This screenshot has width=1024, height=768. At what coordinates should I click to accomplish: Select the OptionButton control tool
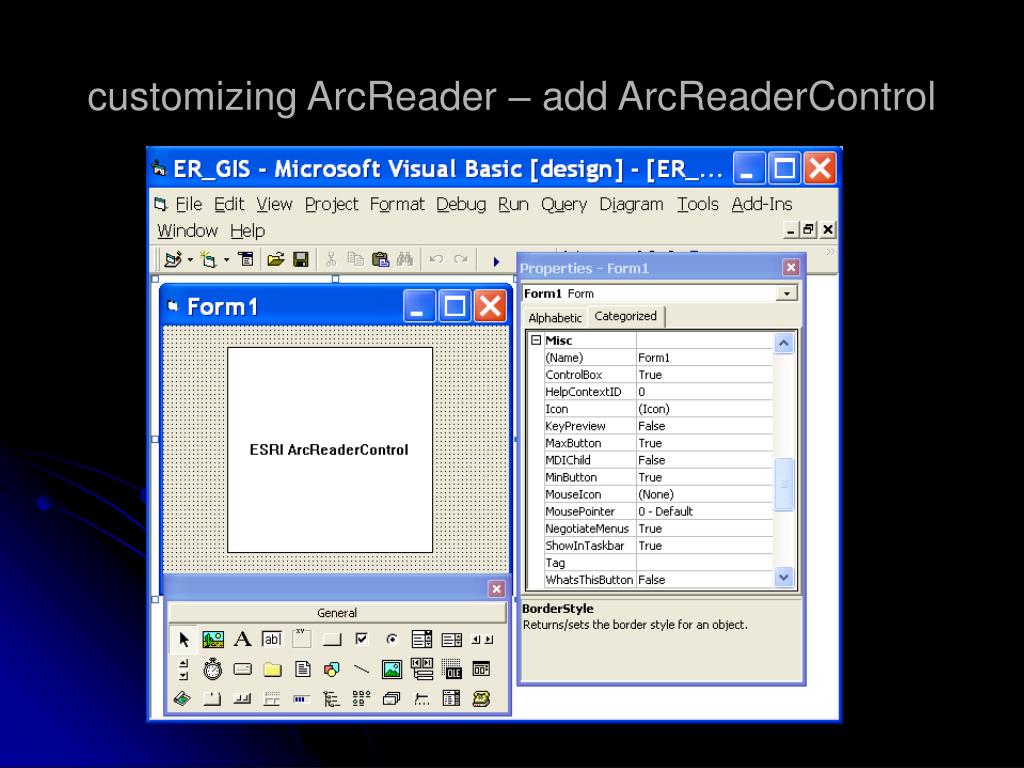click(391, 639)
